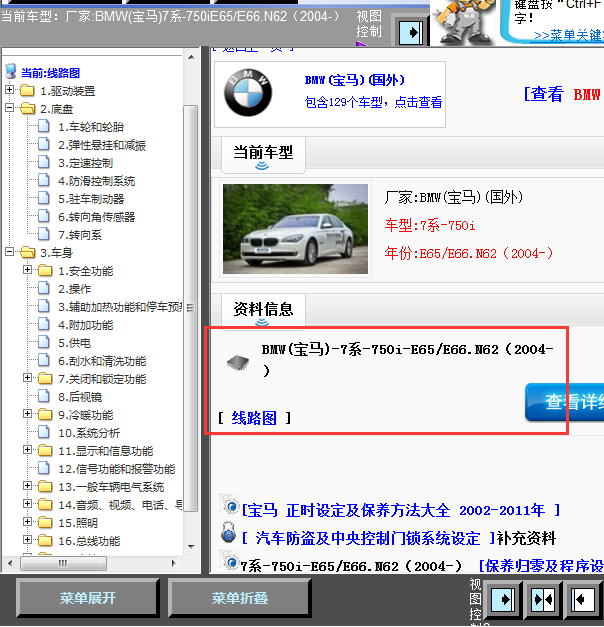This screenshot has height=627, width=604.
Task: Click the document icon of 2.弹性悬挂和减振
Action: coord(44,144)
